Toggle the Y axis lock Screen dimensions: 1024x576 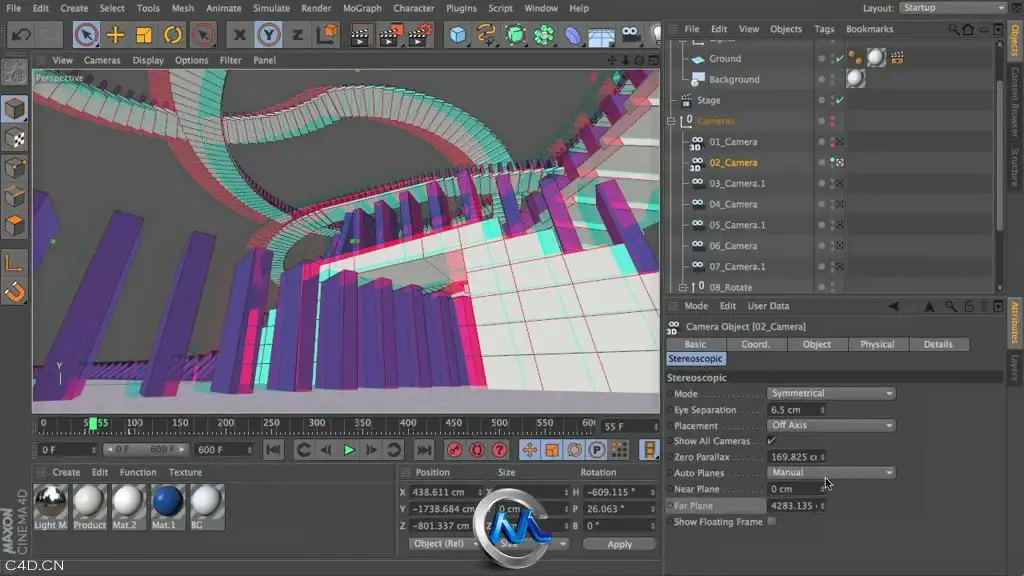pos(268,35)
